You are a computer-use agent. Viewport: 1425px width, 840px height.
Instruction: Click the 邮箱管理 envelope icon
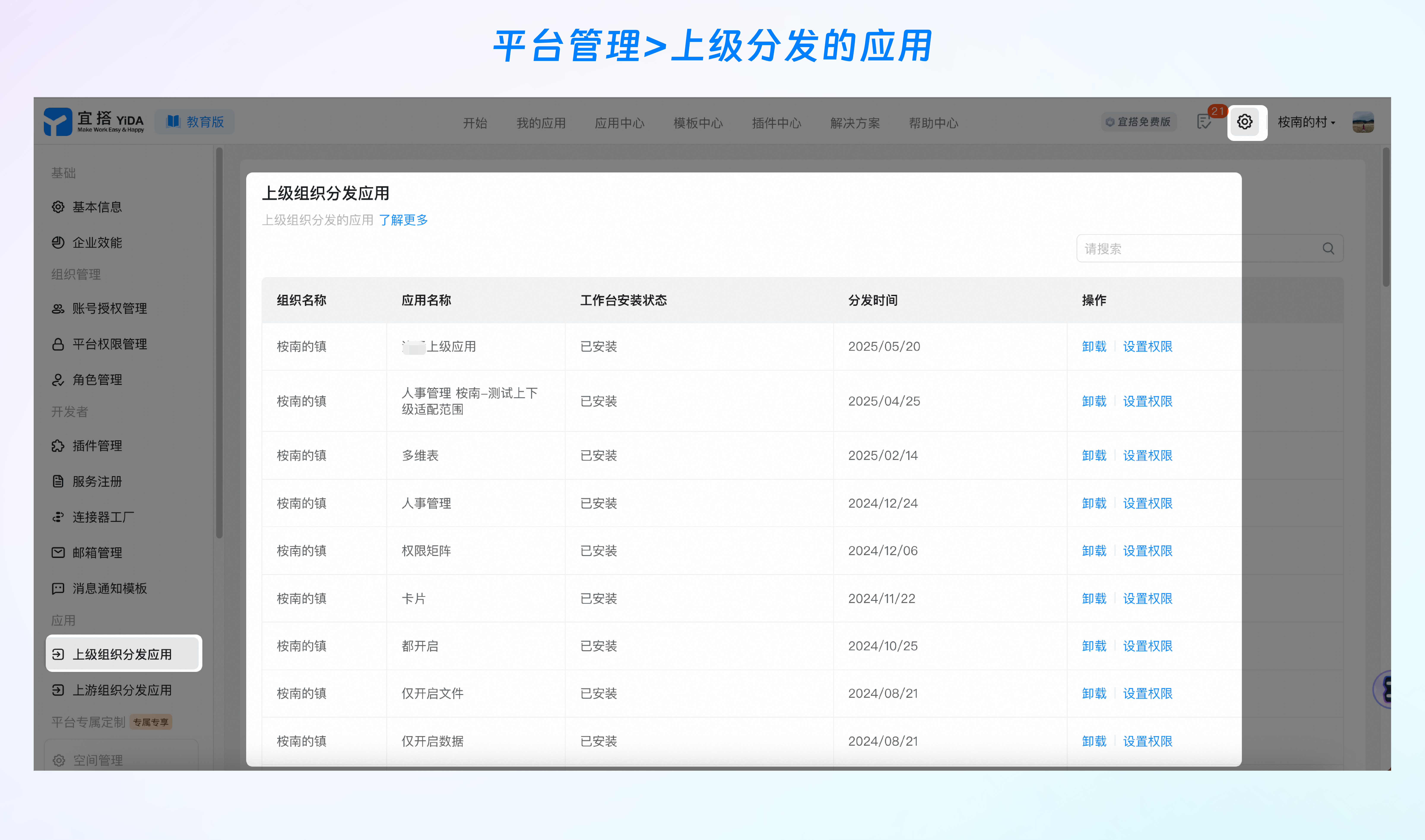tap(58, 553)
